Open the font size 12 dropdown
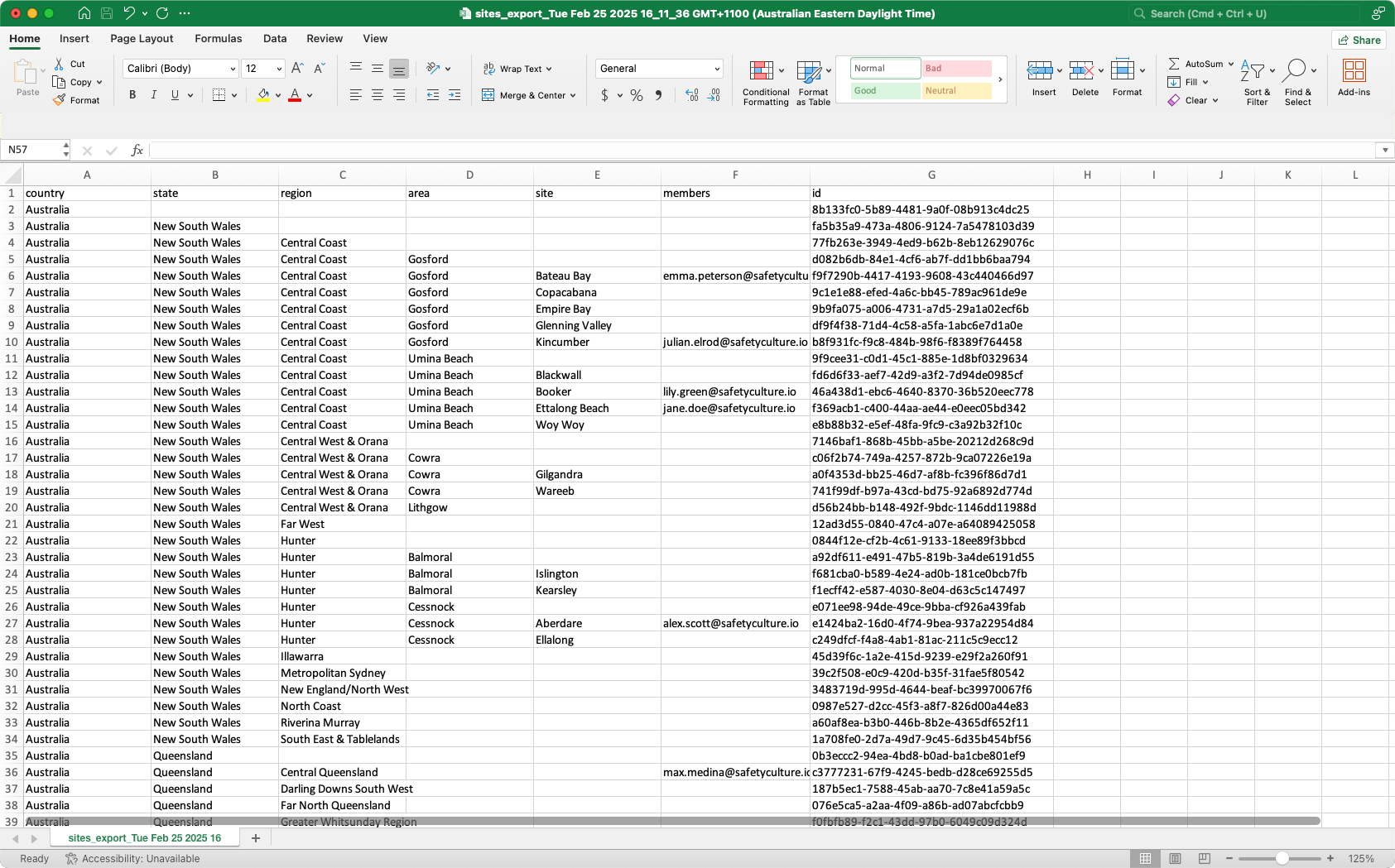Viewport: 1395px width, 868px height. tap(279, 69)
